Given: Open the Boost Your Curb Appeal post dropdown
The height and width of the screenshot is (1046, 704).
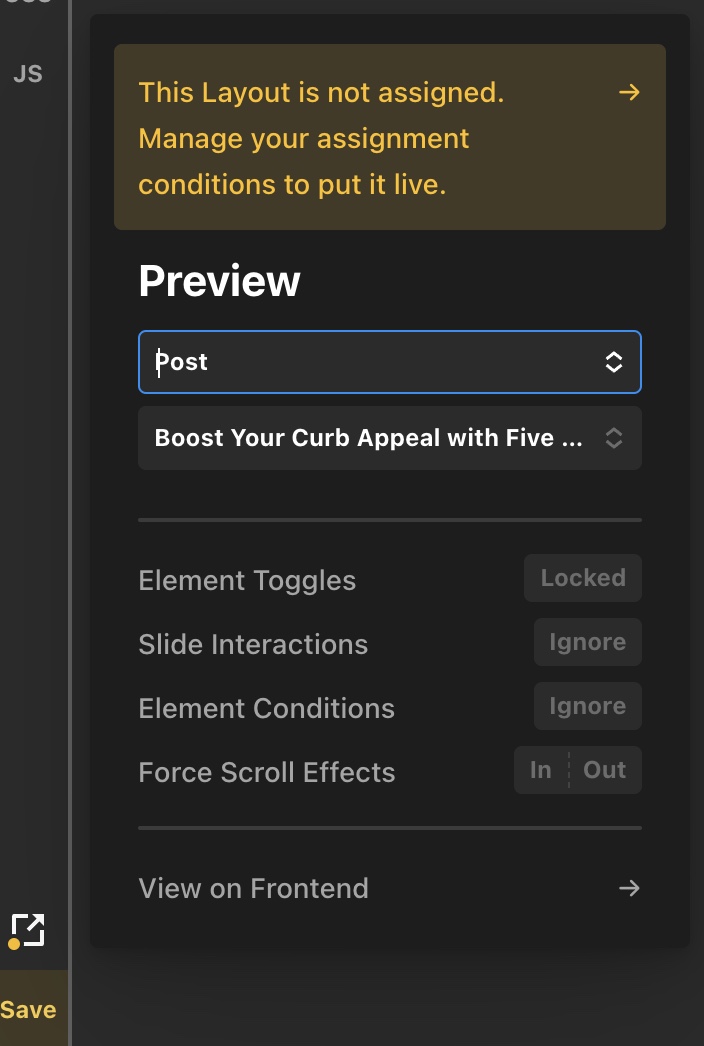Looking at the screenshot, I should pyautogui.click(x=390, y=438).
